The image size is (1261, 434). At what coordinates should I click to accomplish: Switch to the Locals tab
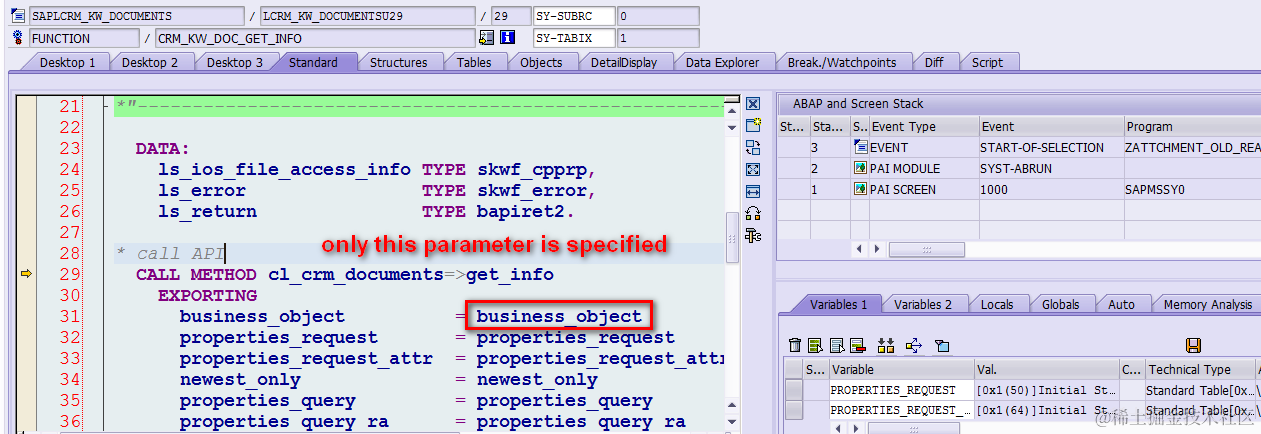[996, 304]
